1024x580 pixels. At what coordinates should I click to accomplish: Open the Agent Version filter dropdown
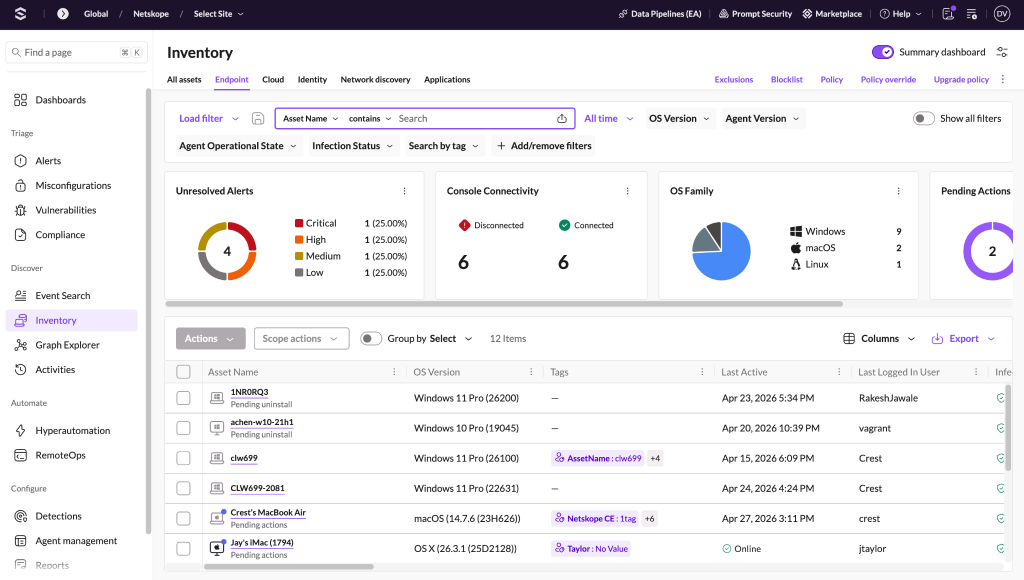[x=762, y=118]
